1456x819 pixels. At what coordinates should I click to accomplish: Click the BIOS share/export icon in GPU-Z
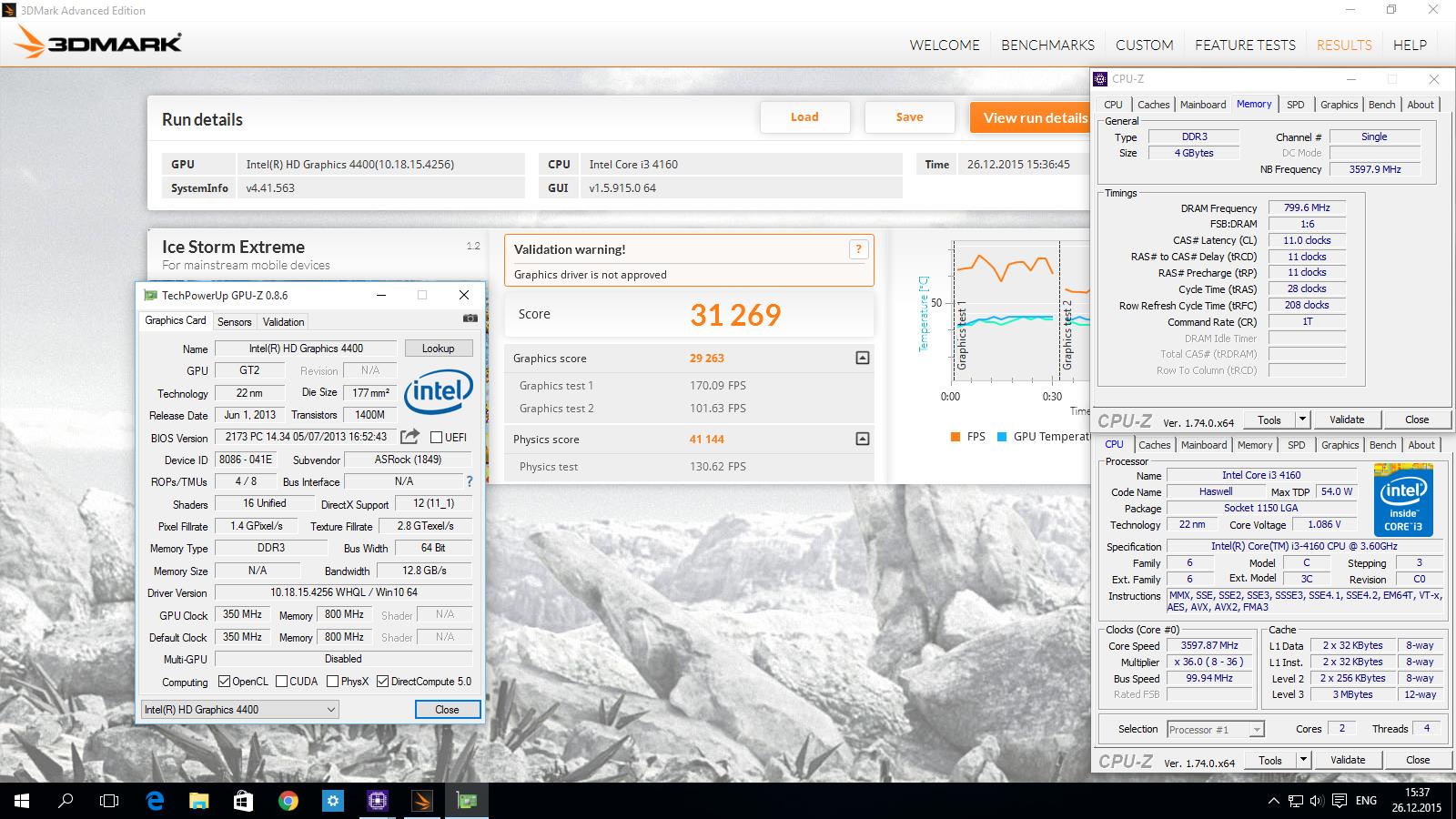(409, 437)
